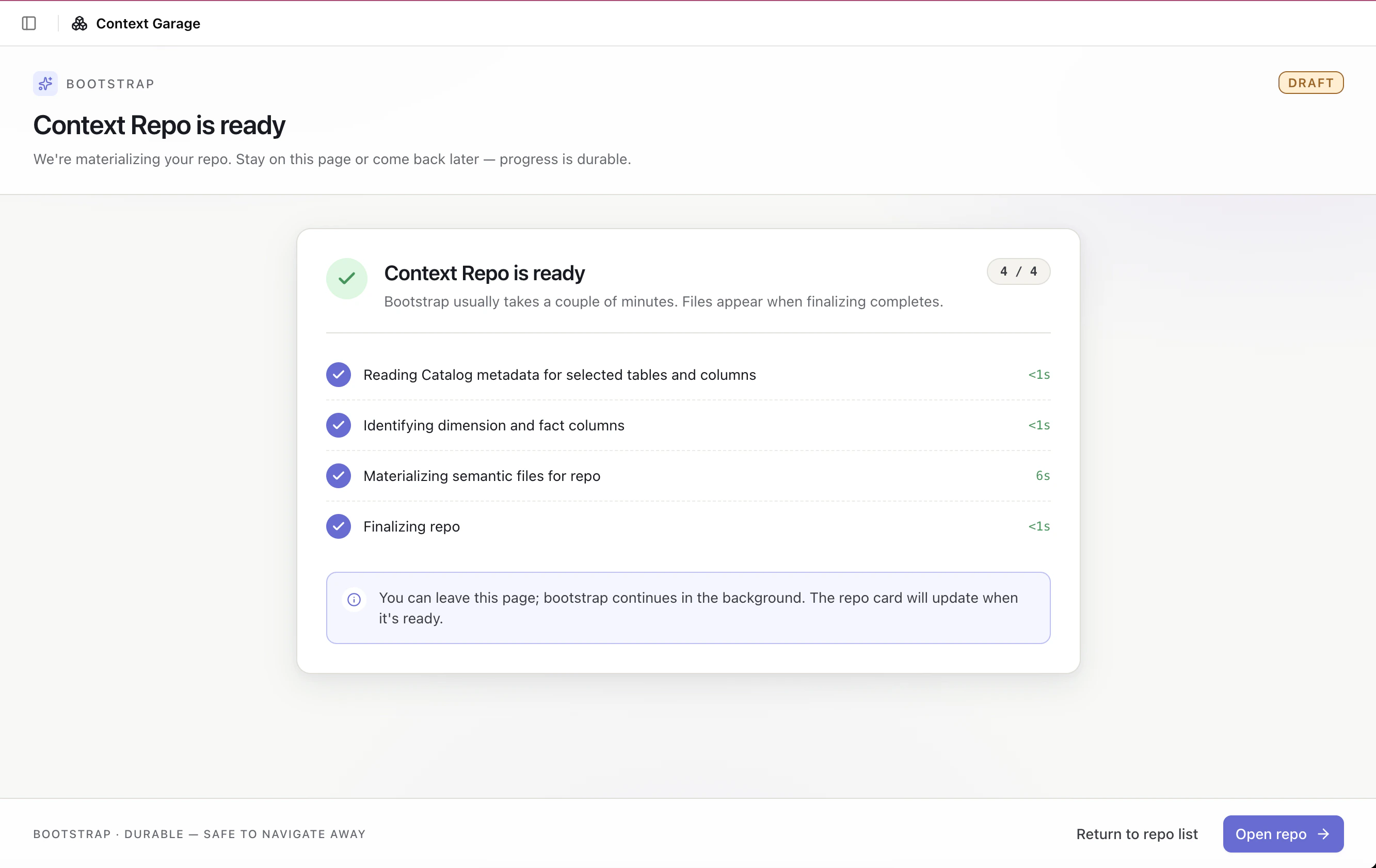1376x868 pixels.
Task: Select 'Reading Catalog metadata for selected tables' step
Action: 560,375
